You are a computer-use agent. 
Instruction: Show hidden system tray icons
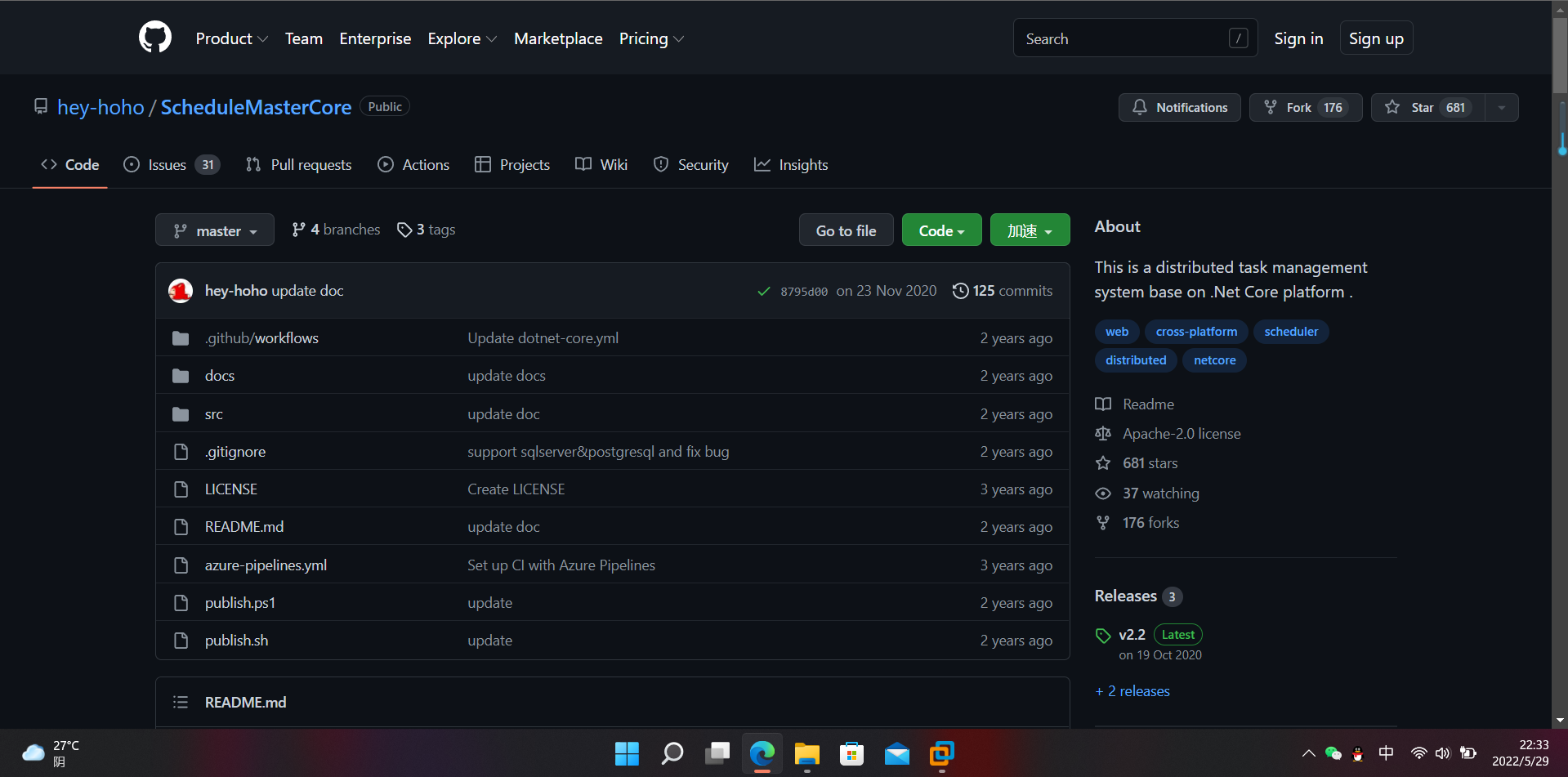pos(1308,753)
